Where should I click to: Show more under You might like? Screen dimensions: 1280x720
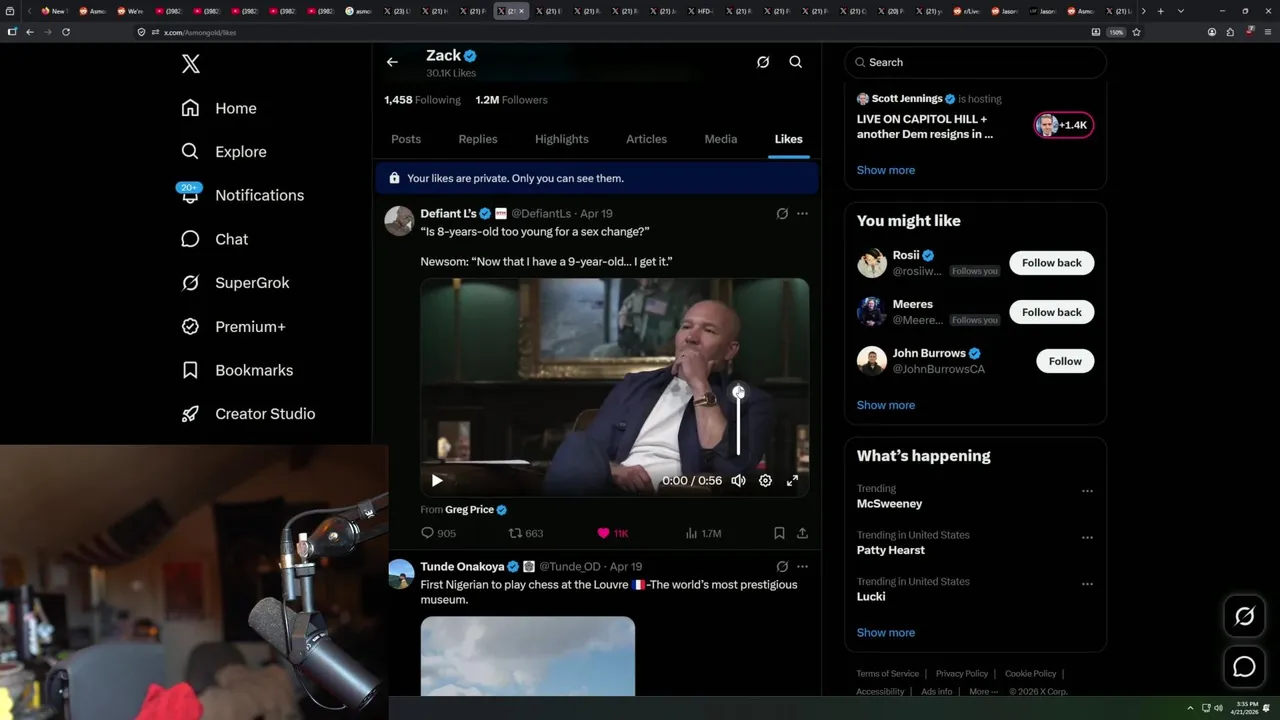(x=885, y=405)
